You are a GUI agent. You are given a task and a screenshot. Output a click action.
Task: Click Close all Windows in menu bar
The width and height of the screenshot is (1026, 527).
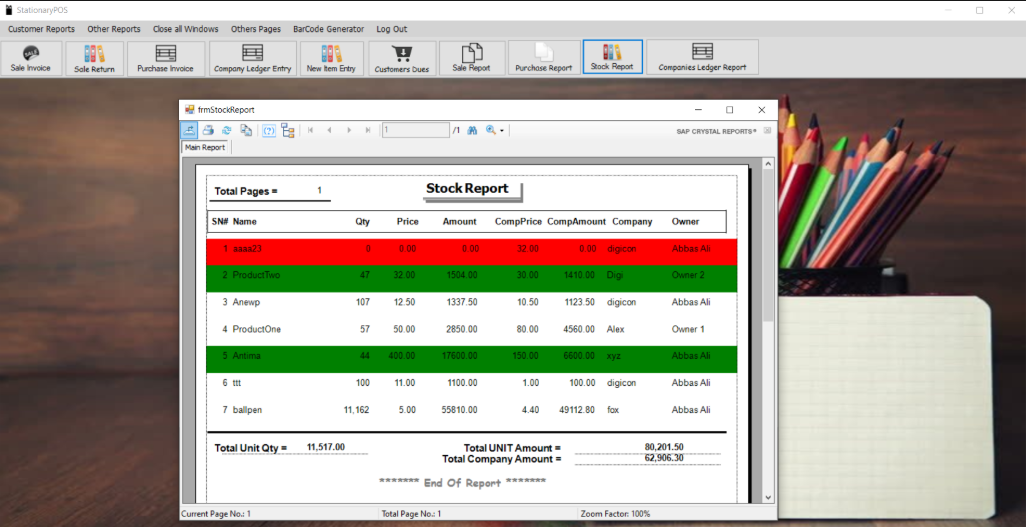coord(185,29)
